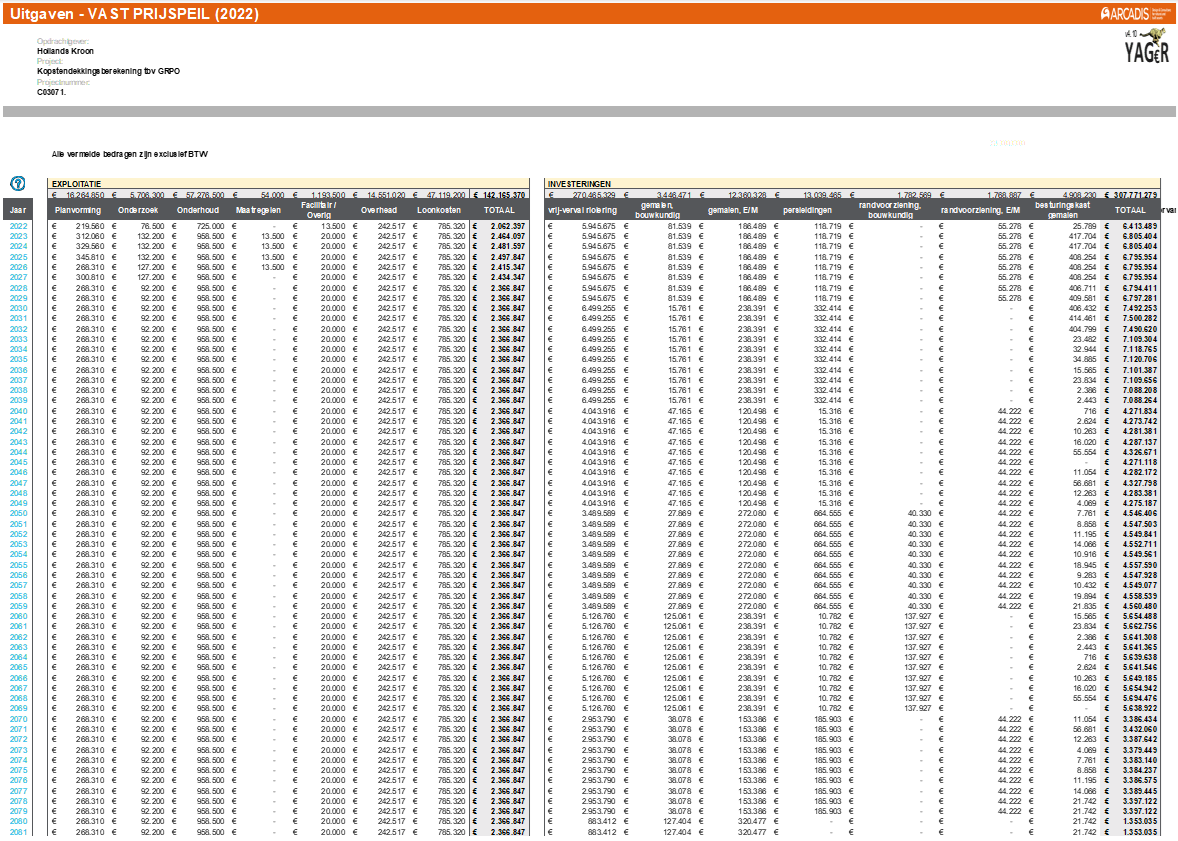Click the 2050 year link
This screenshot has height=841, width=1178.
[x=19, y=513]
